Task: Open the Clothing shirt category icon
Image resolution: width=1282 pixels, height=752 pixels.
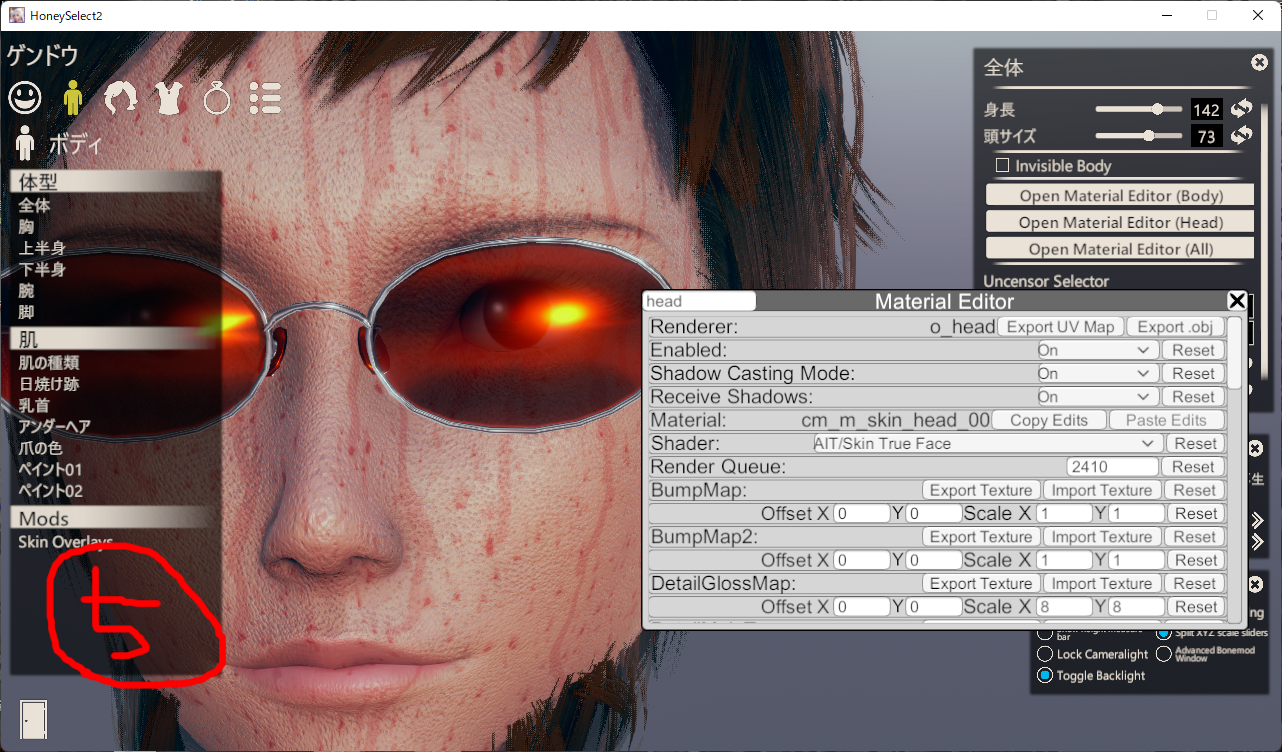Action: coord(169,97)
